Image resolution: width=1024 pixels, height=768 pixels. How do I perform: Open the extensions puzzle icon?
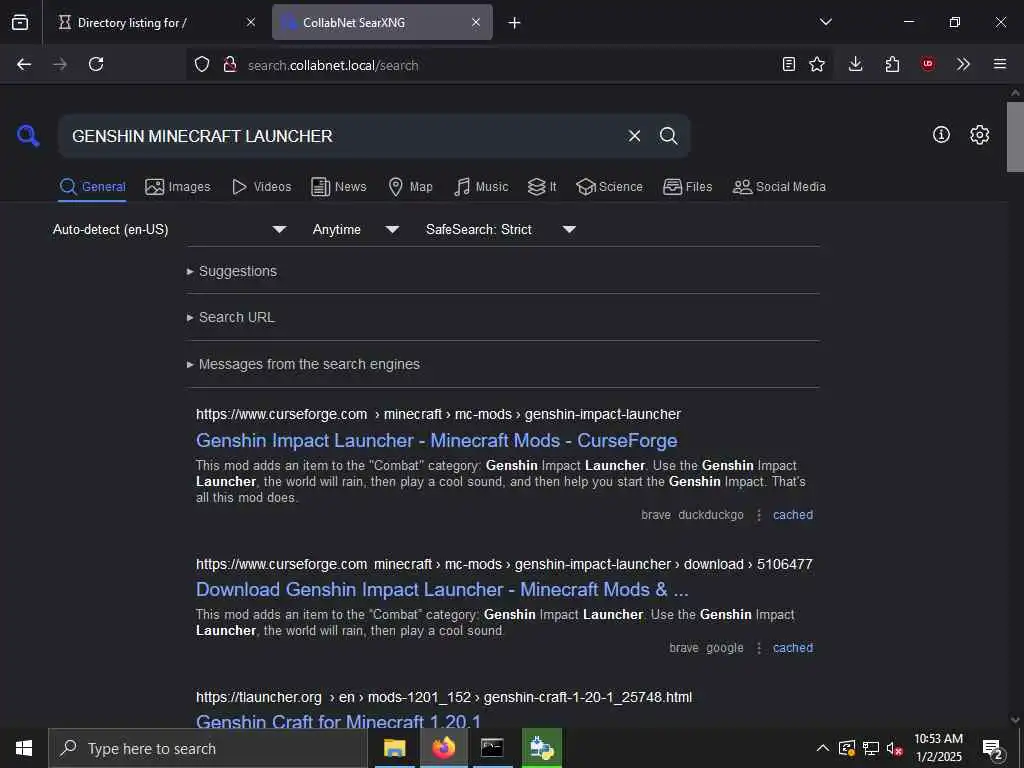coord(892,64)
